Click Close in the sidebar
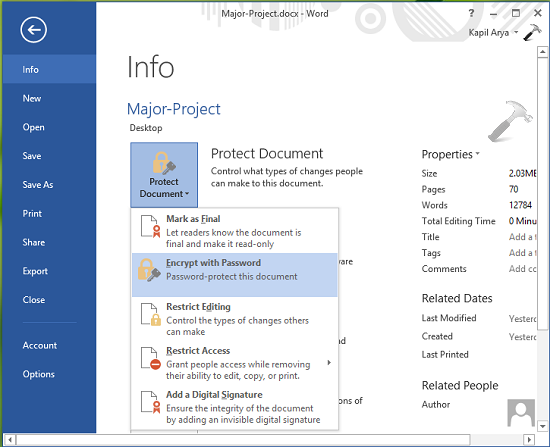The image size is (550, 447). click(49, 300)
